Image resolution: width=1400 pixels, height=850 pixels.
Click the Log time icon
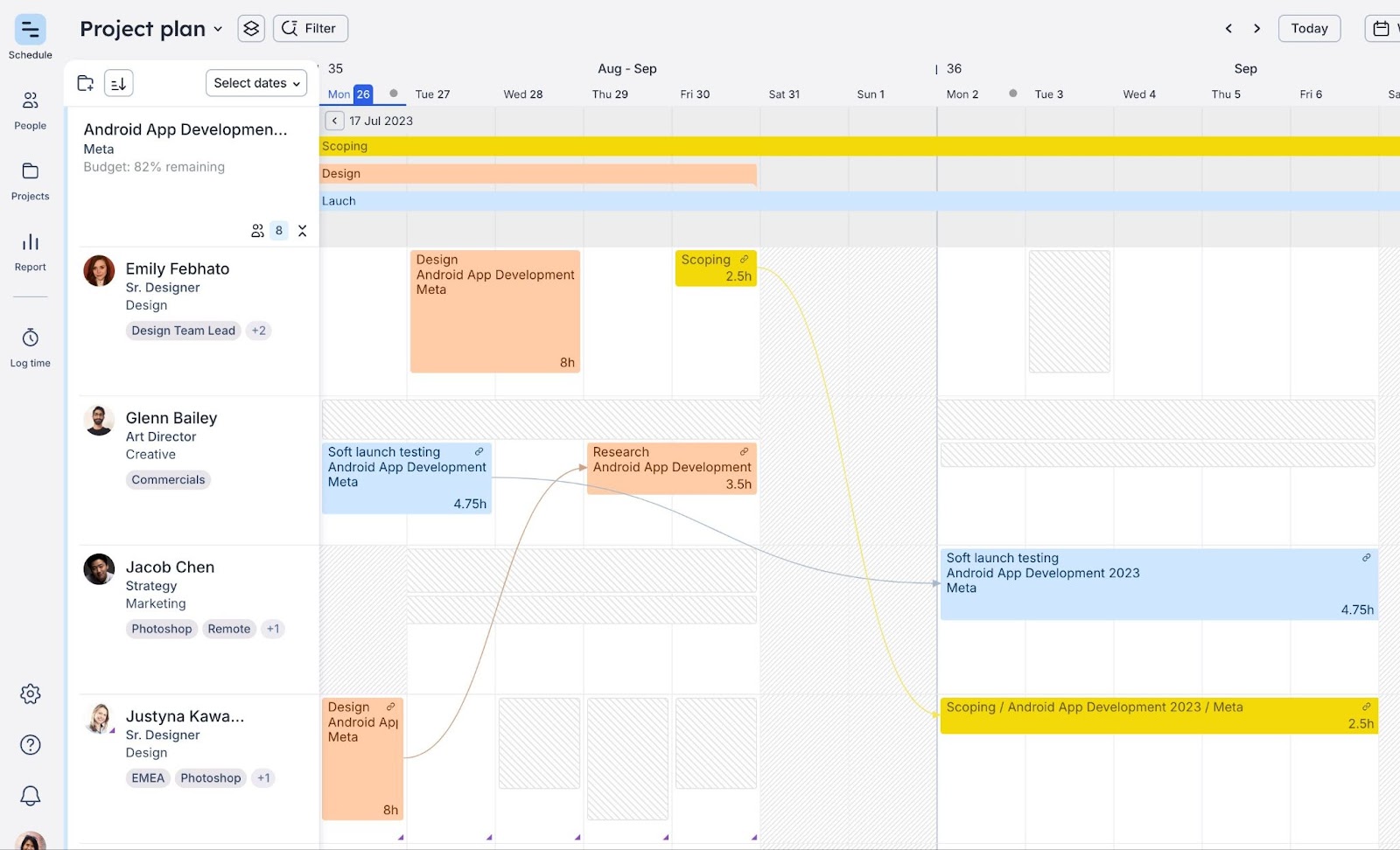click(30, 339)
